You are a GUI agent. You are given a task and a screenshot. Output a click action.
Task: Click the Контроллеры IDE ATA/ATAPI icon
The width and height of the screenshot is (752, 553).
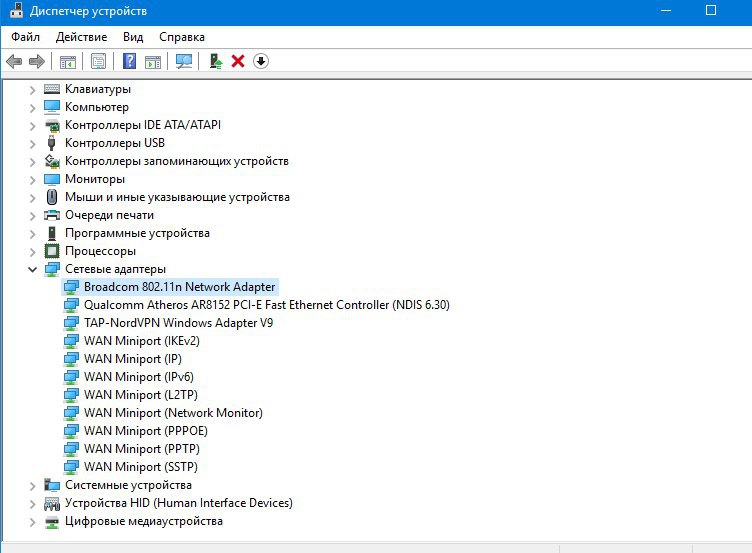(x=52, y=125)
